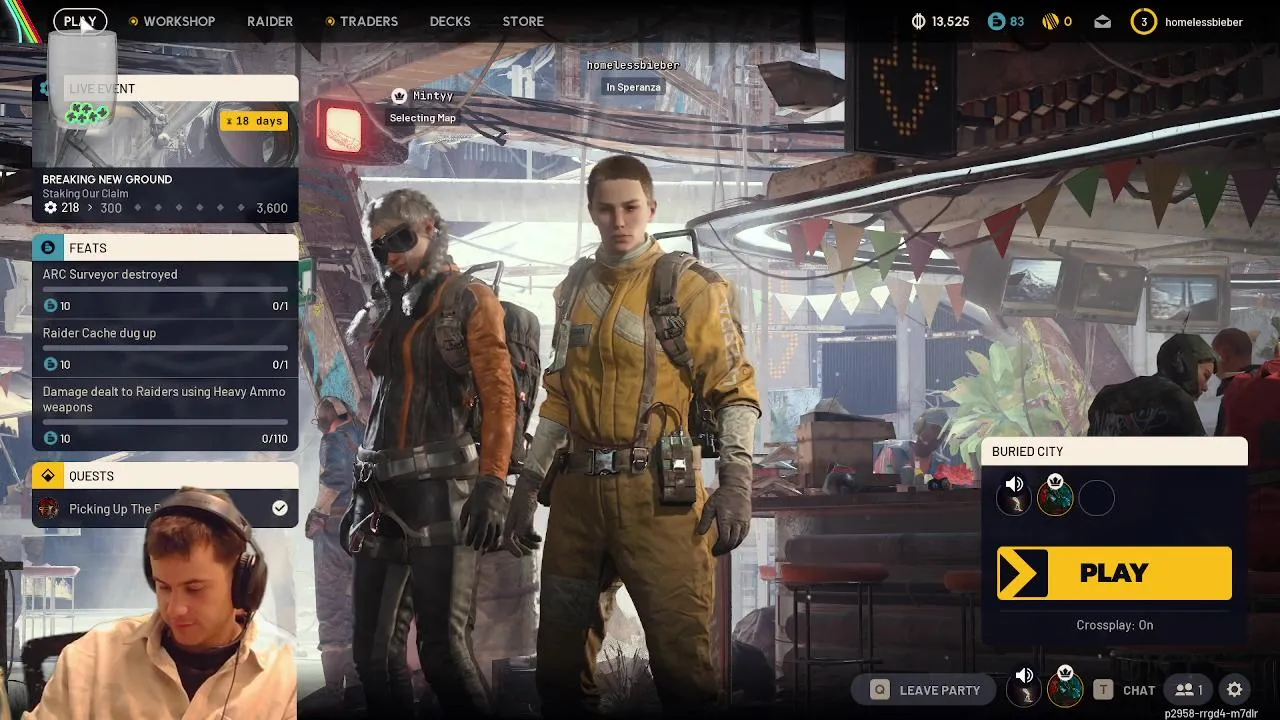
Task: Click the Cred reward icon for ARC Surveyor
Action: click(x=50, y=306)
